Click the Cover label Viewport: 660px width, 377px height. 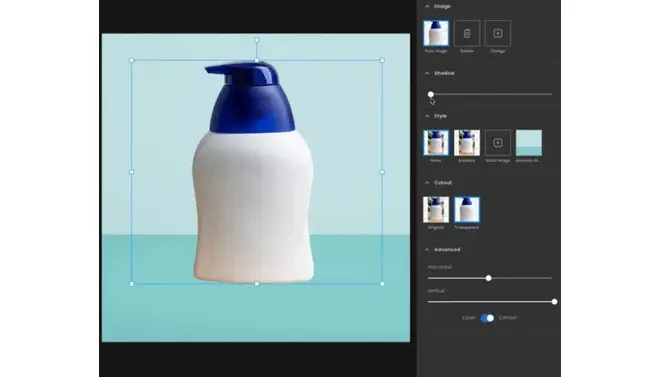(x=468, y=318)
